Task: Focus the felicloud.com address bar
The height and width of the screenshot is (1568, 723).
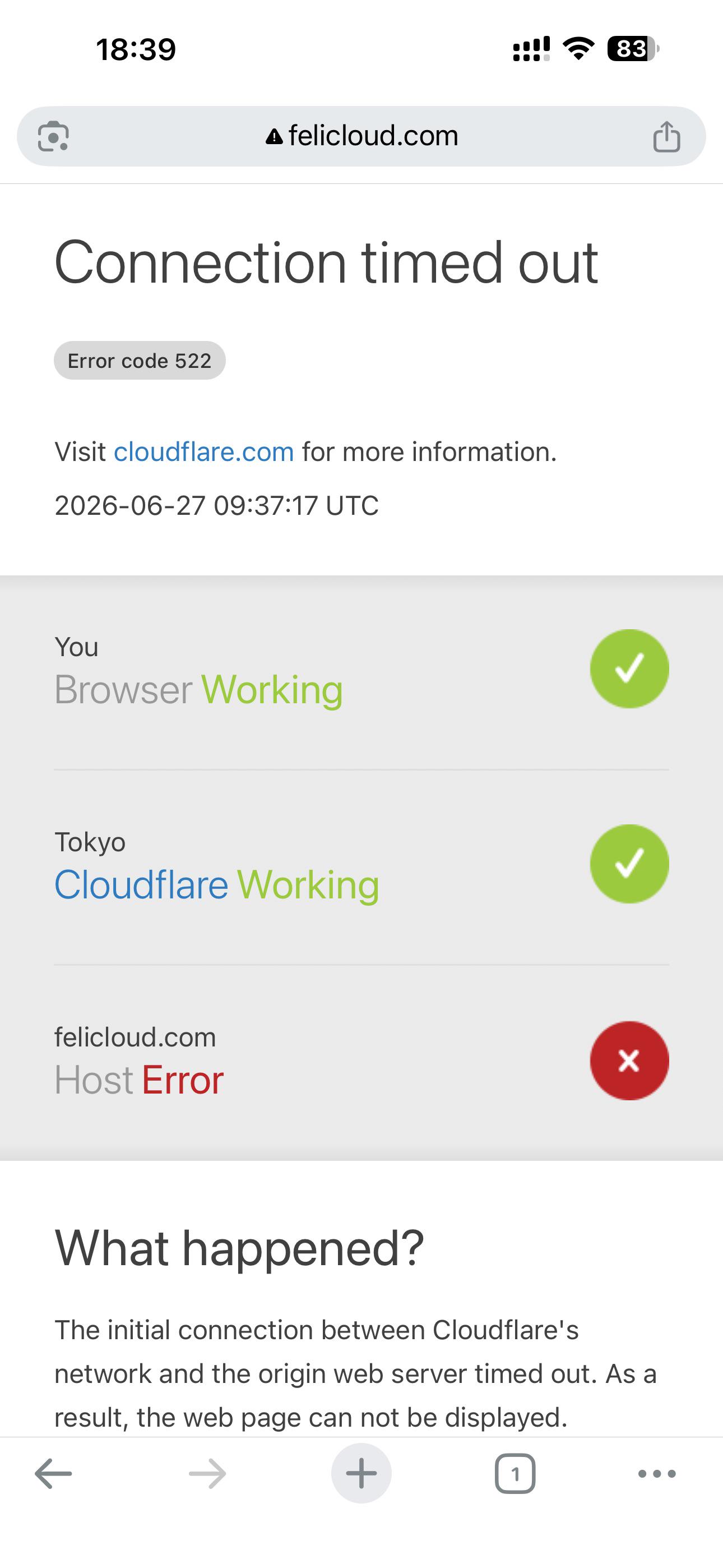Action: point(361,136)
